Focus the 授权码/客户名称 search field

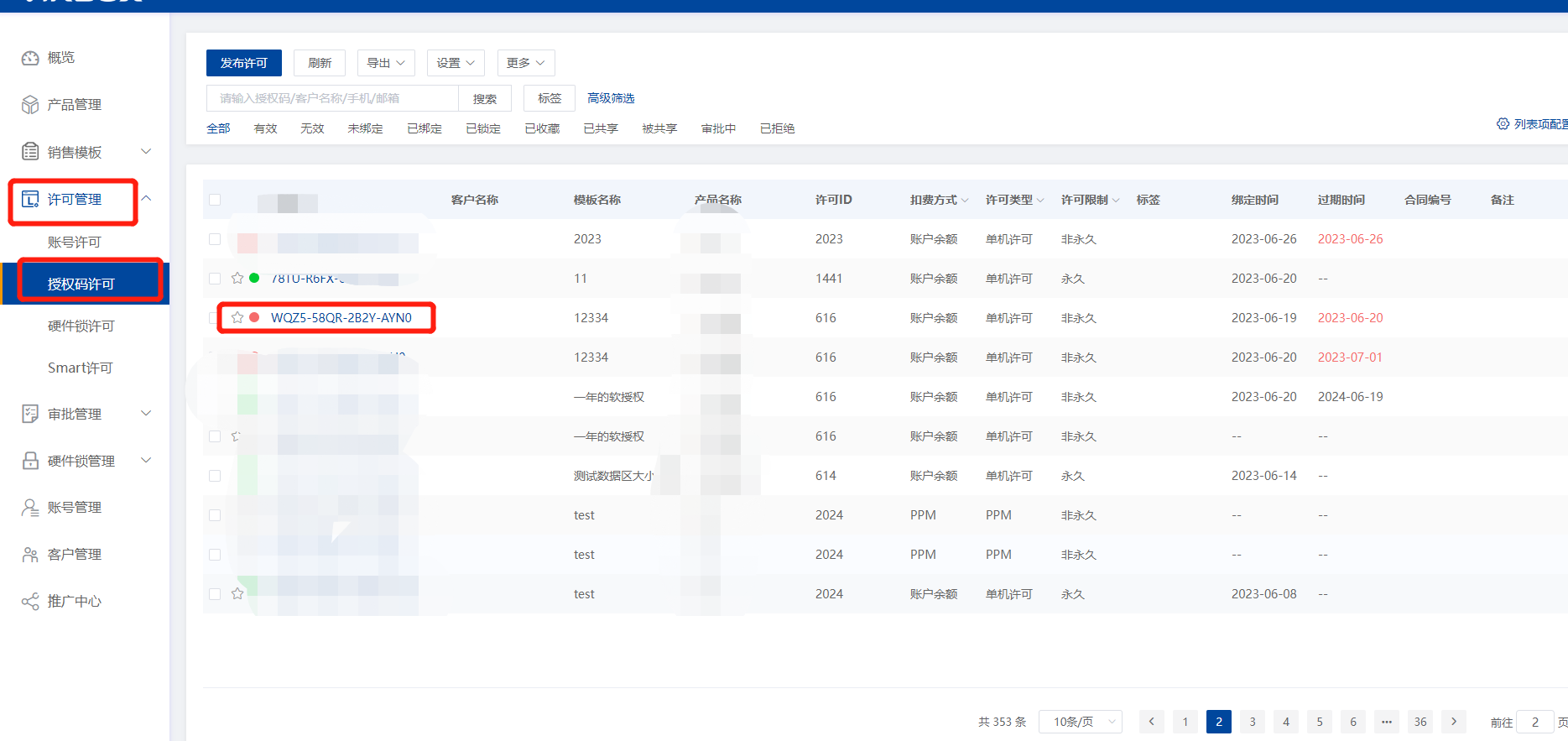[x=332, y=98]
